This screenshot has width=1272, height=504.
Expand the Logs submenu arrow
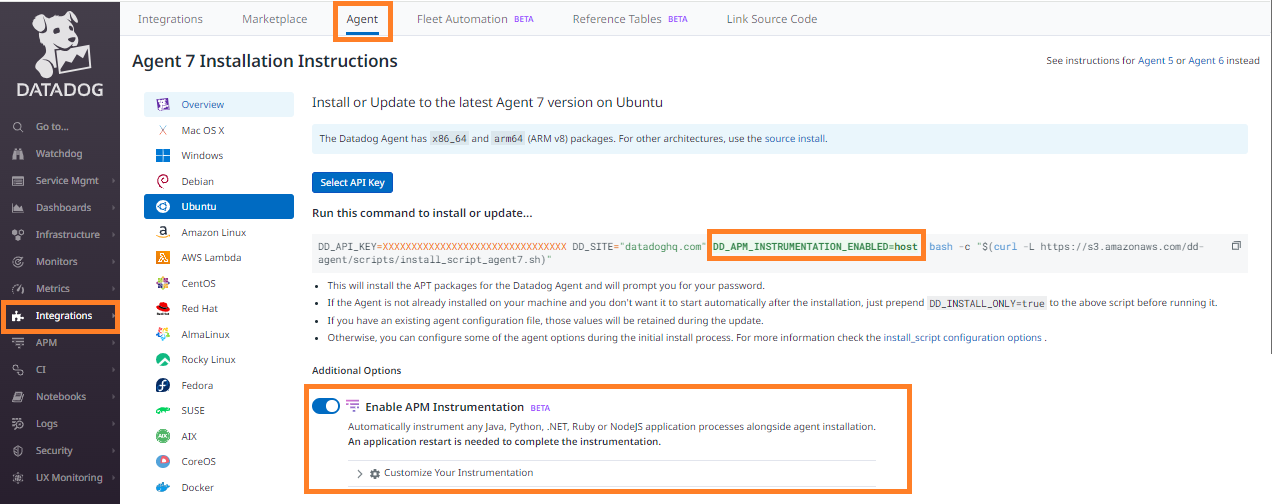[113, 424]
